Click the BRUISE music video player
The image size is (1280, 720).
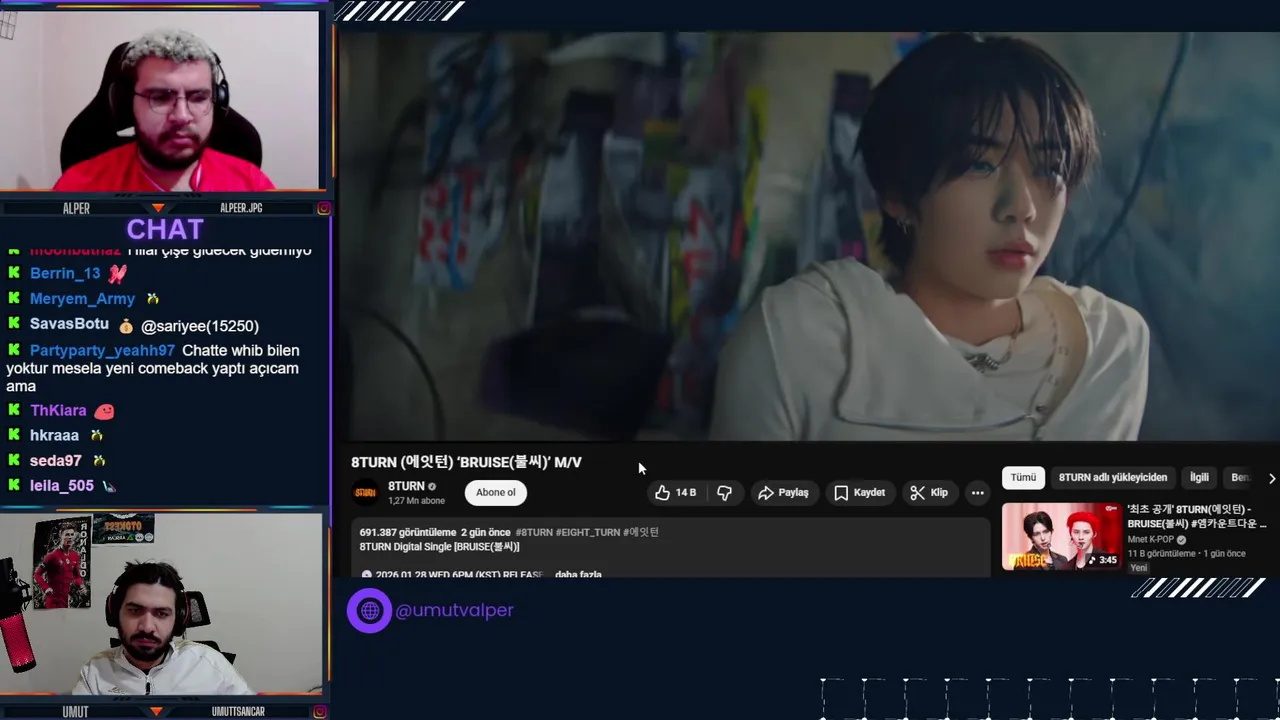[808, 236]
